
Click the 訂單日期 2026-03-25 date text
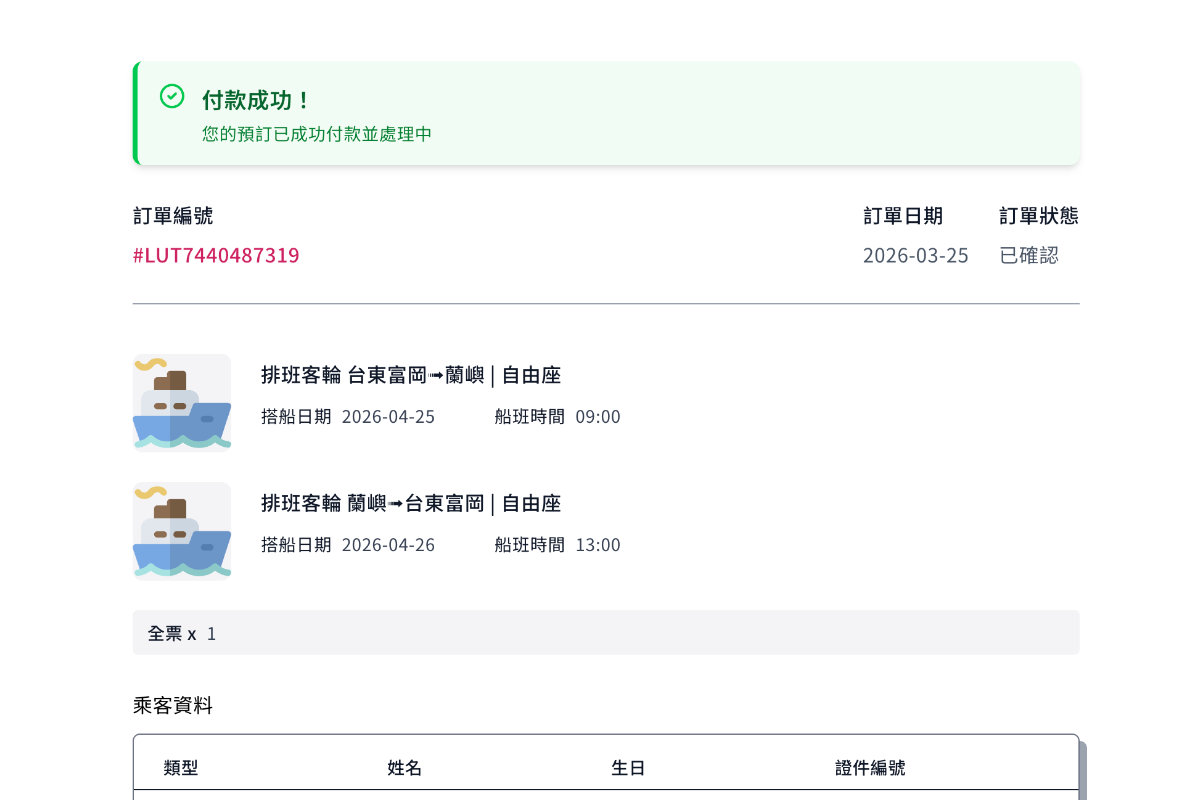pos(916,255)
